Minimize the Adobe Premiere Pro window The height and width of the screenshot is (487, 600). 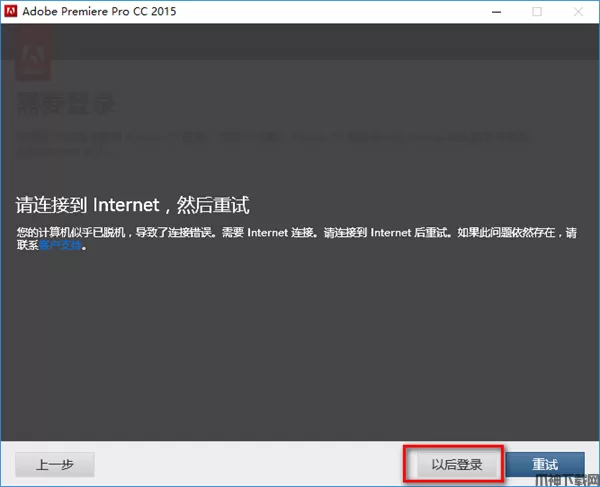coord(496,12)
